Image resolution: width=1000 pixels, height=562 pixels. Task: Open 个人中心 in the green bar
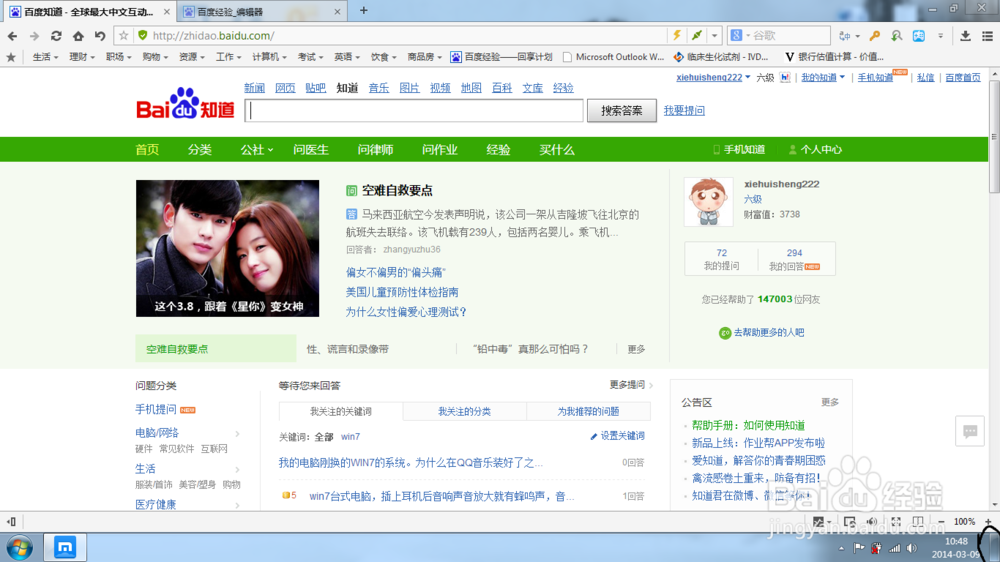pos(816,150)
